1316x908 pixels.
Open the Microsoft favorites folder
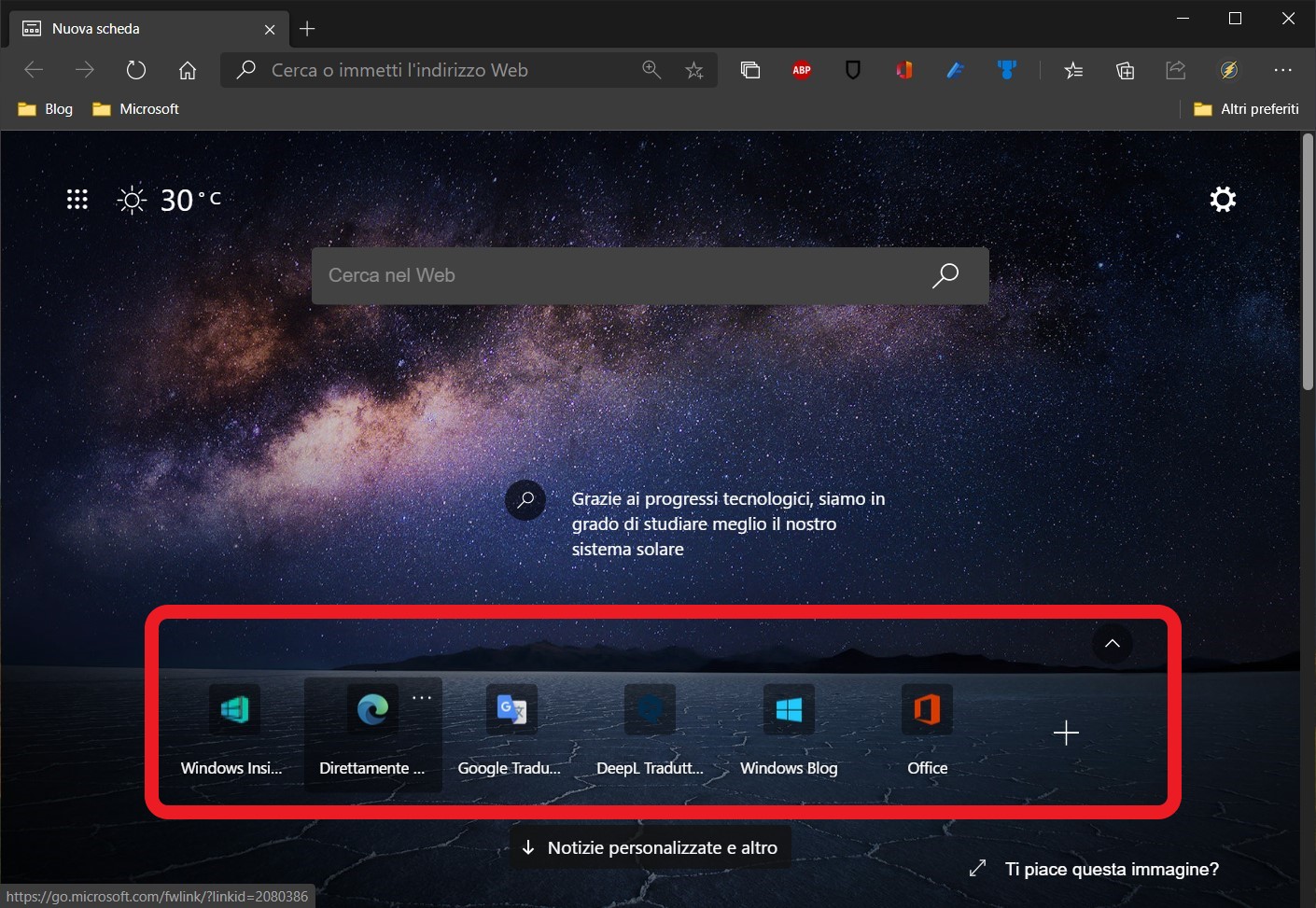pos(135,109)
